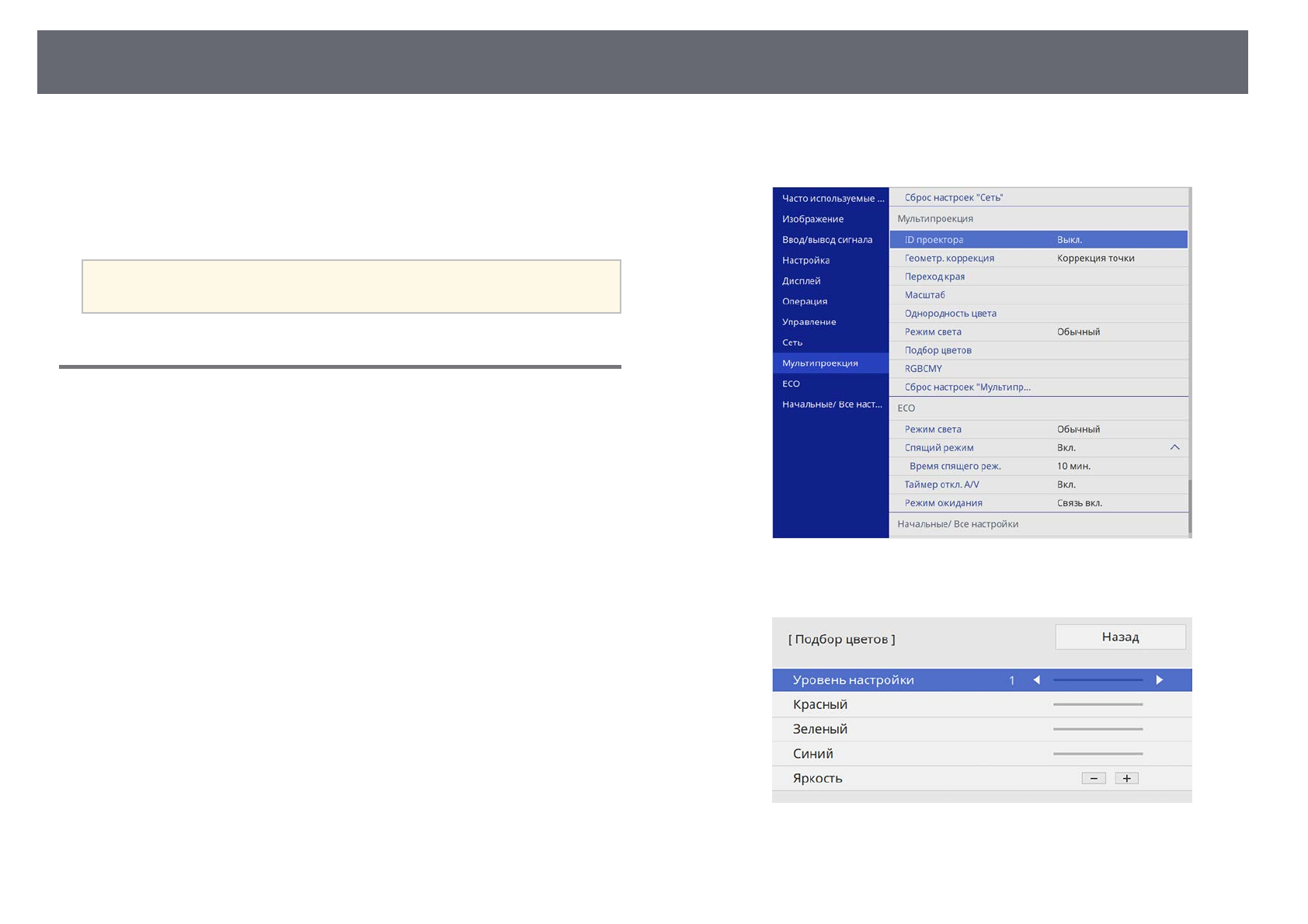1308x924 pixels.
Task: Collapse the Спящий режим chevron
Action: click(x=1174, y=447)
